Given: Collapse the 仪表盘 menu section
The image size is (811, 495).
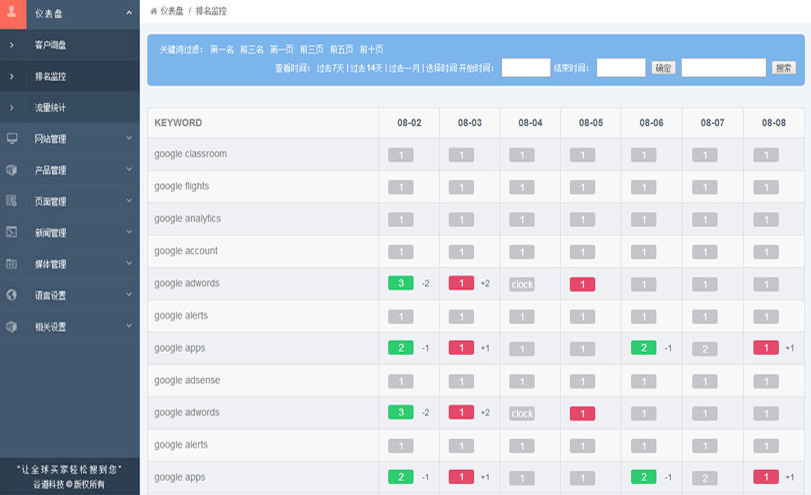Looking at the screenshot, I should (129, 13).
